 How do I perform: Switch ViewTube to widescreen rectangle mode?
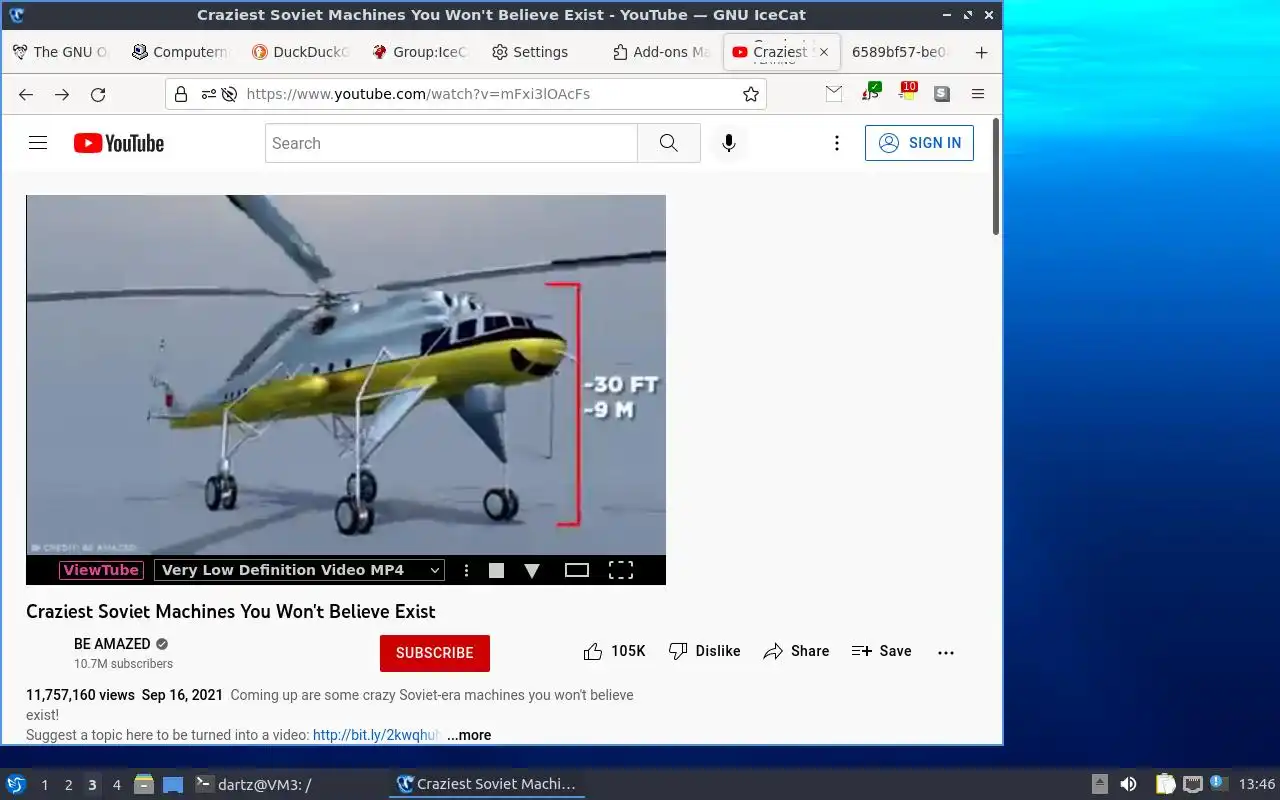pyautogui.click(x=577, y=570)
